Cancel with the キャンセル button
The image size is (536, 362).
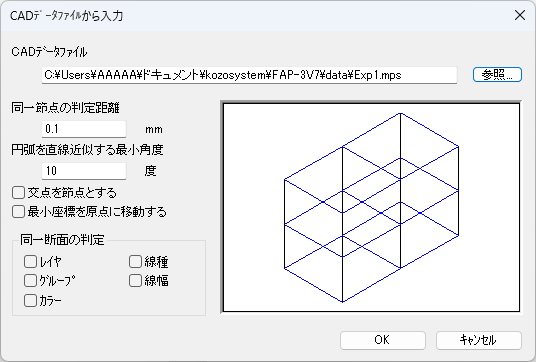point(479,340)
